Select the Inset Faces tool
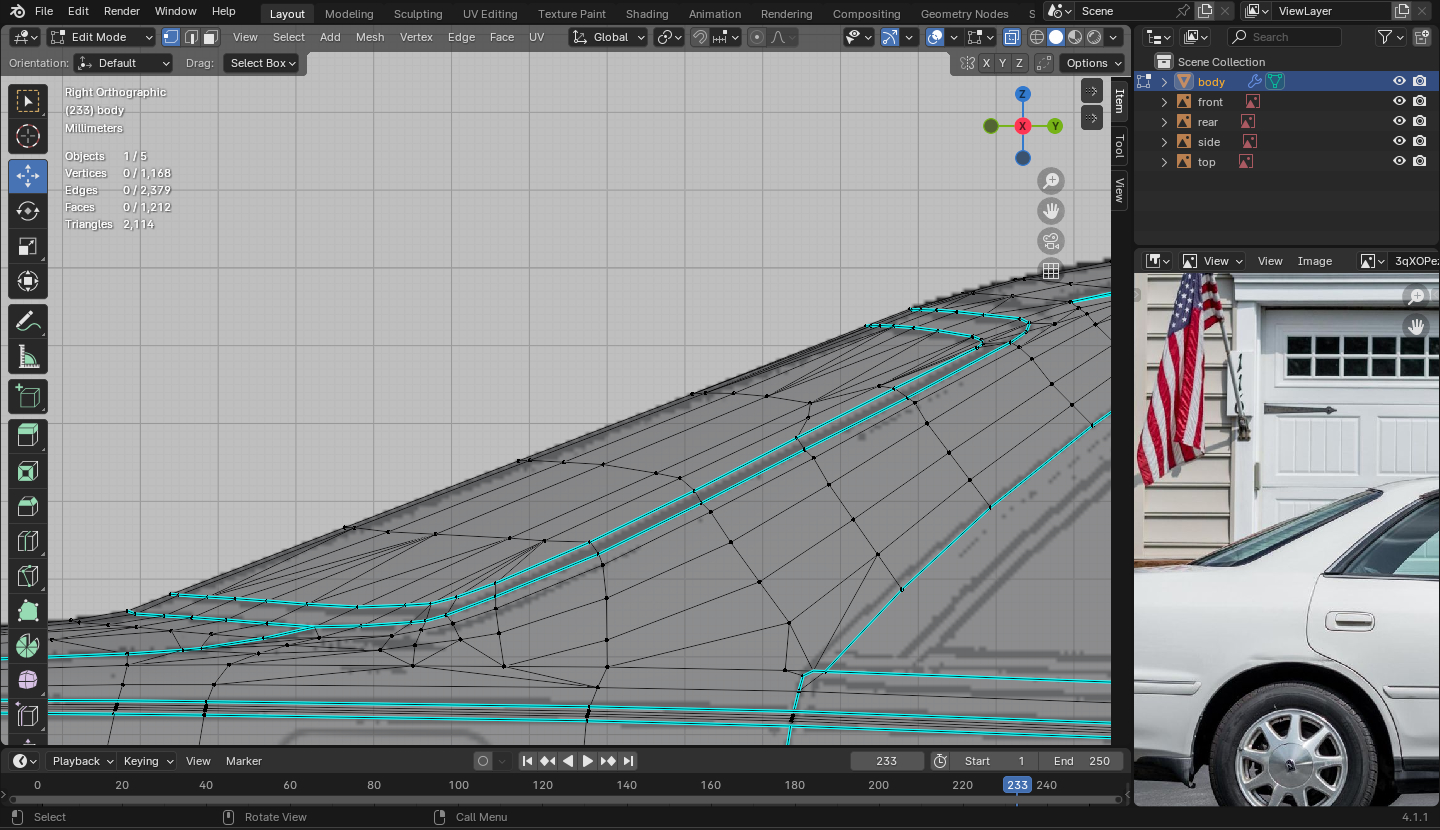1440x830 pixels. point(28,472)
